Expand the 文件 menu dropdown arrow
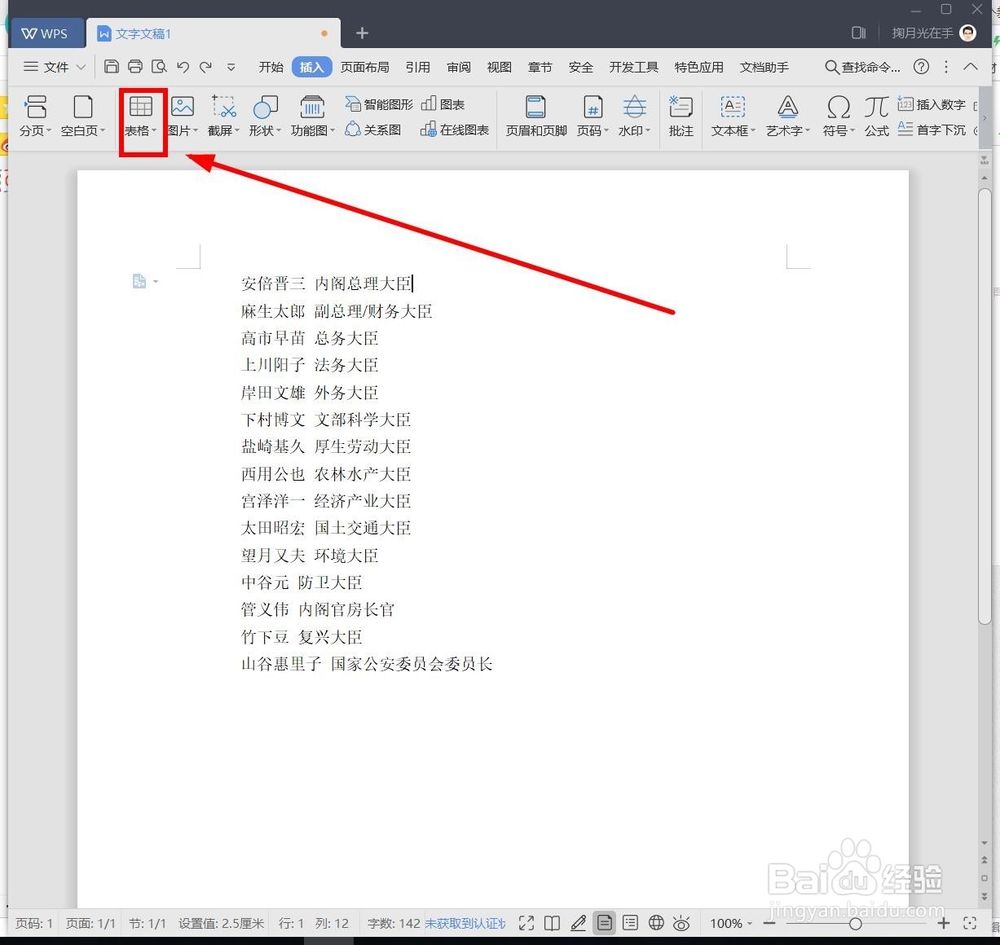The image size is (1000, 945). 81,66
